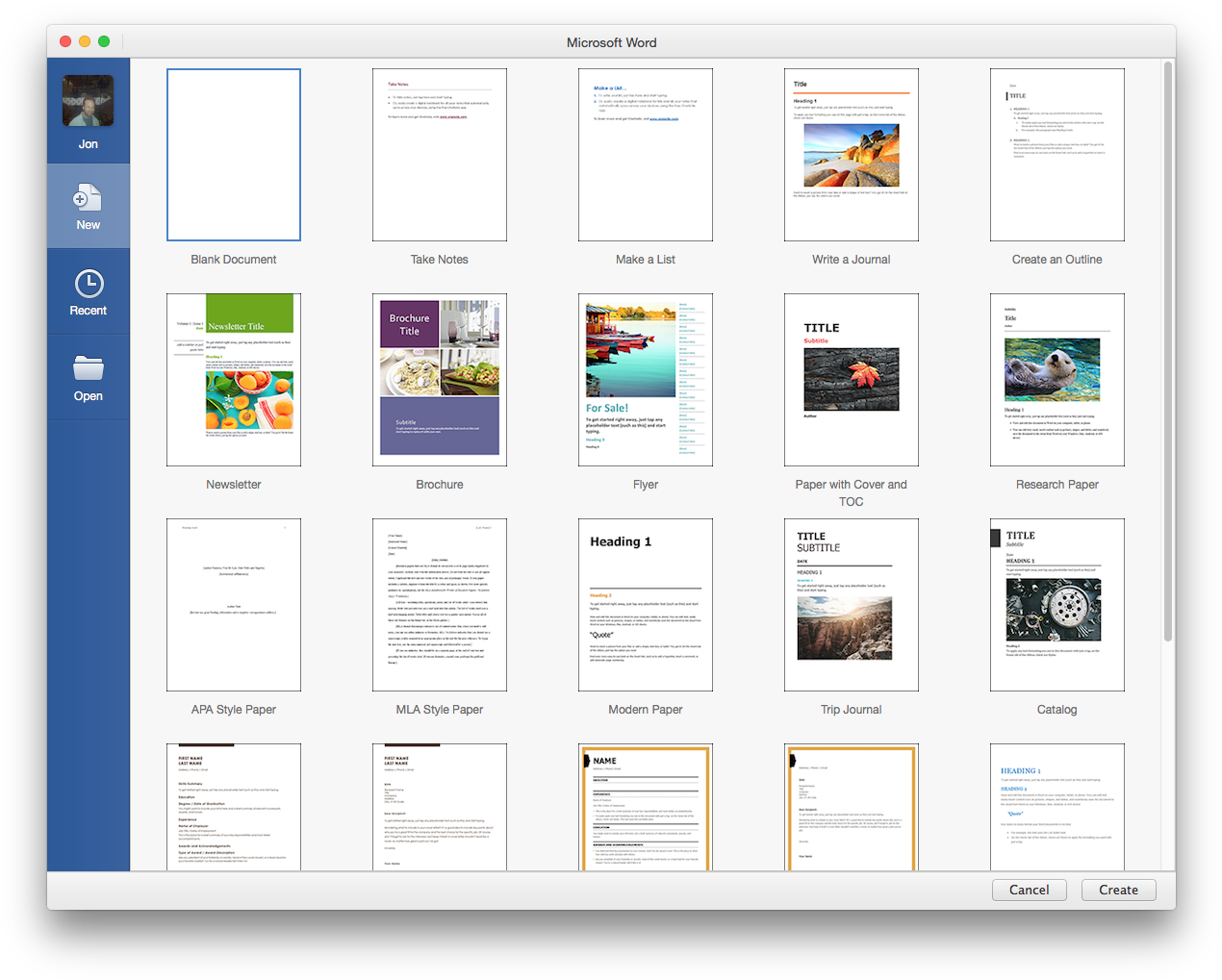The width and height of the screenshot is (1222, 980).
Task: Pick the Brochure template thumbnail
Action: click(x=440, y=380)
